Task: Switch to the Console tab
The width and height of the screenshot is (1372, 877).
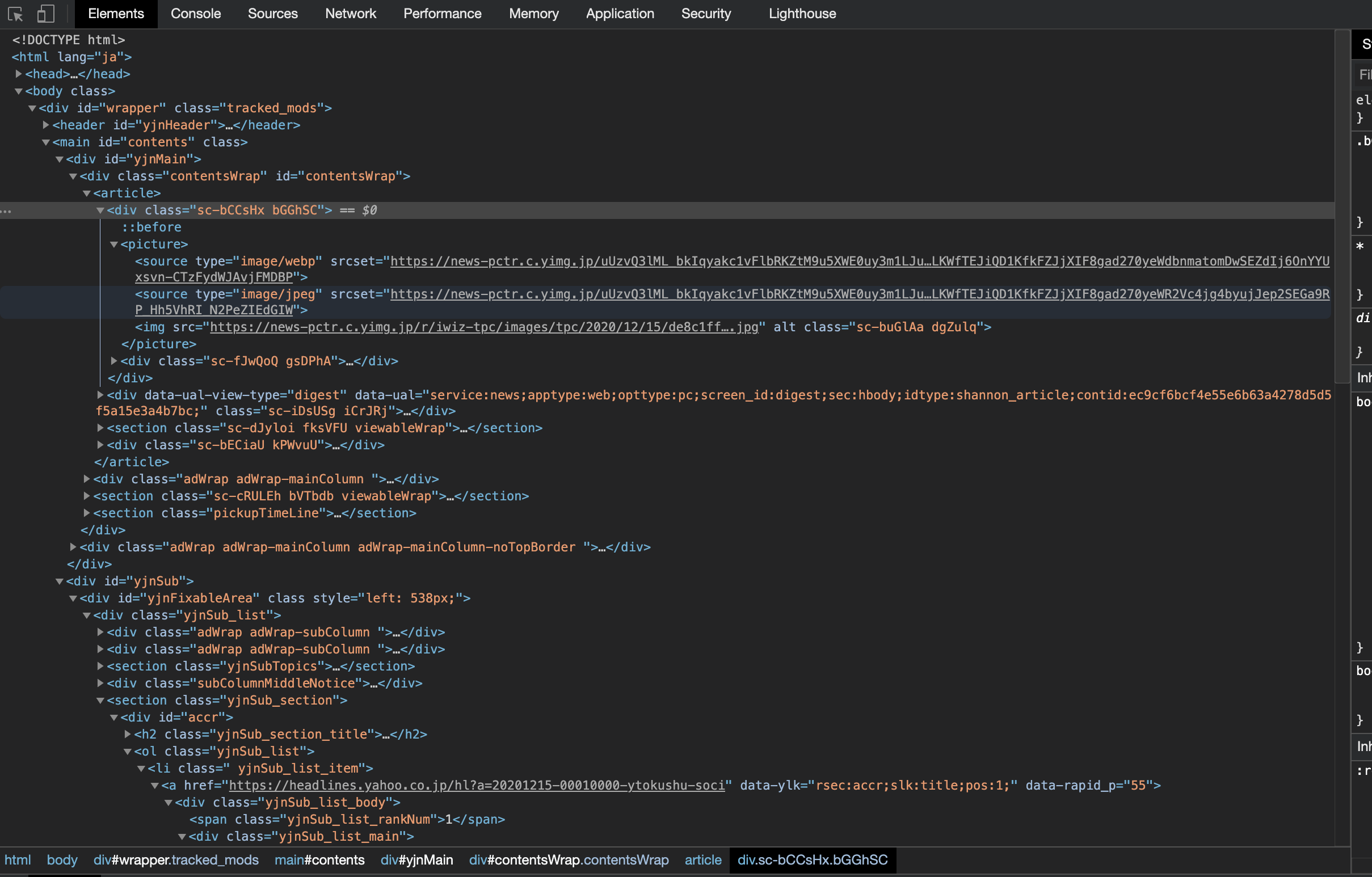Action: [195, 14]
